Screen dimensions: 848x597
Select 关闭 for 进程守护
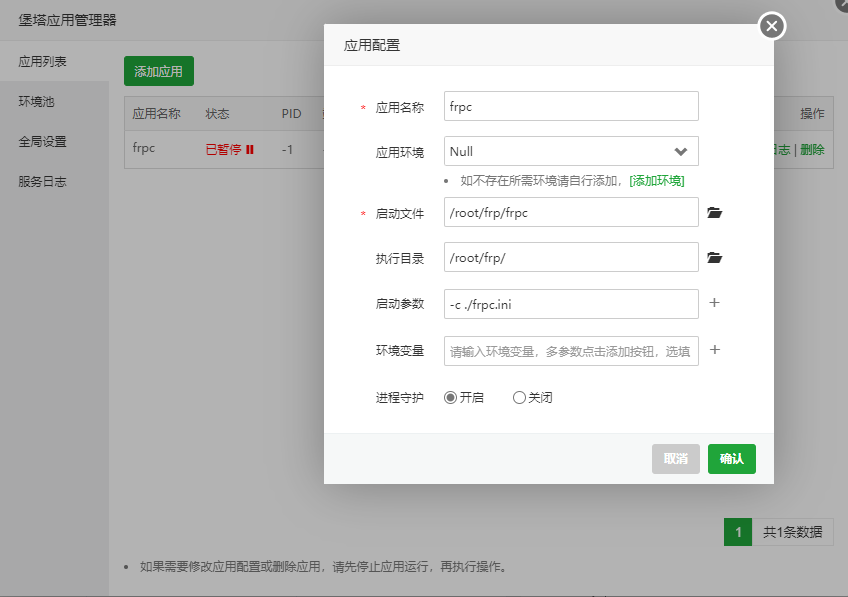[519, 397]
